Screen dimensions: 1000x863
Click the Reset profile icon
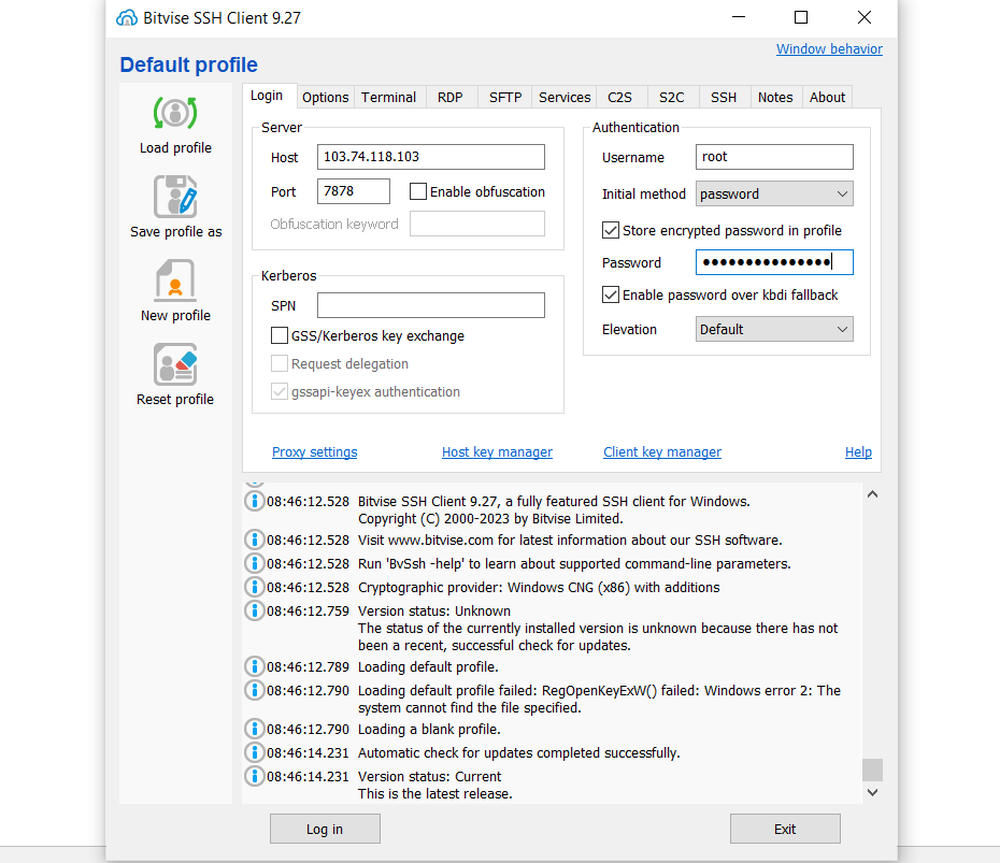(x=174, y=365)
